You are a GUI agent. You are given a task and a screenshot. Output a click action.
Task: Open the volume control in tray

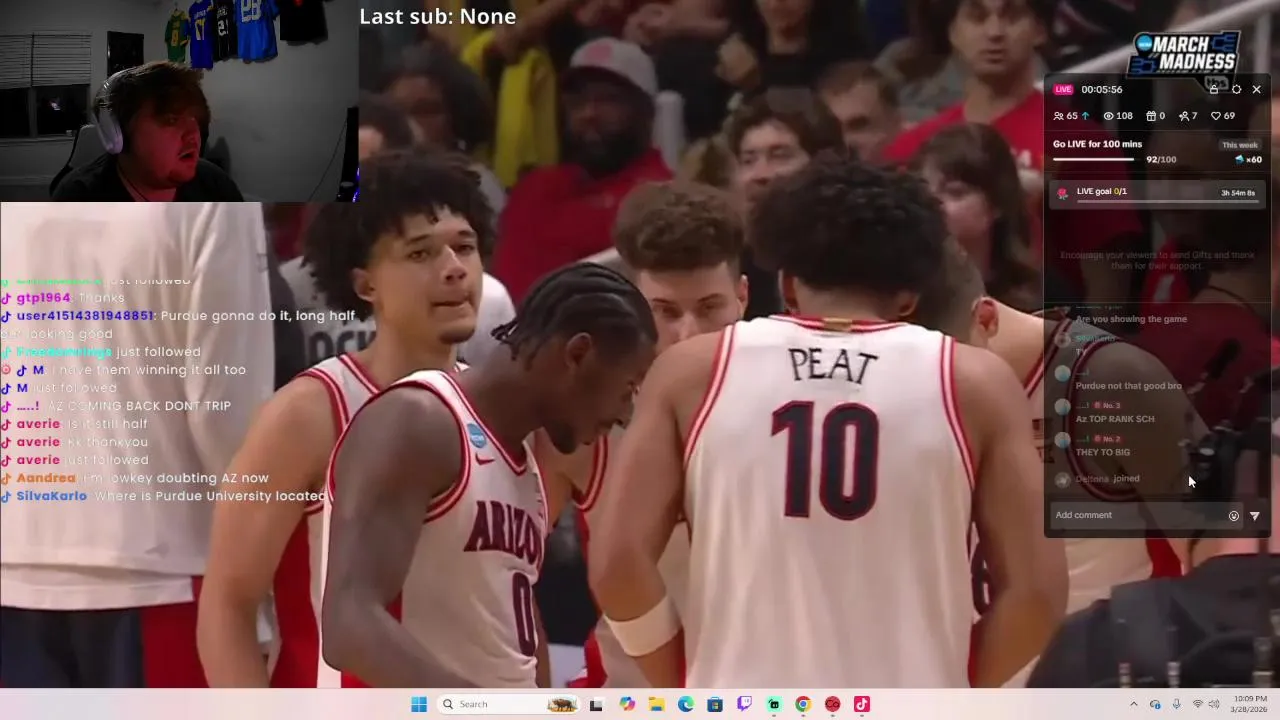1216,704
